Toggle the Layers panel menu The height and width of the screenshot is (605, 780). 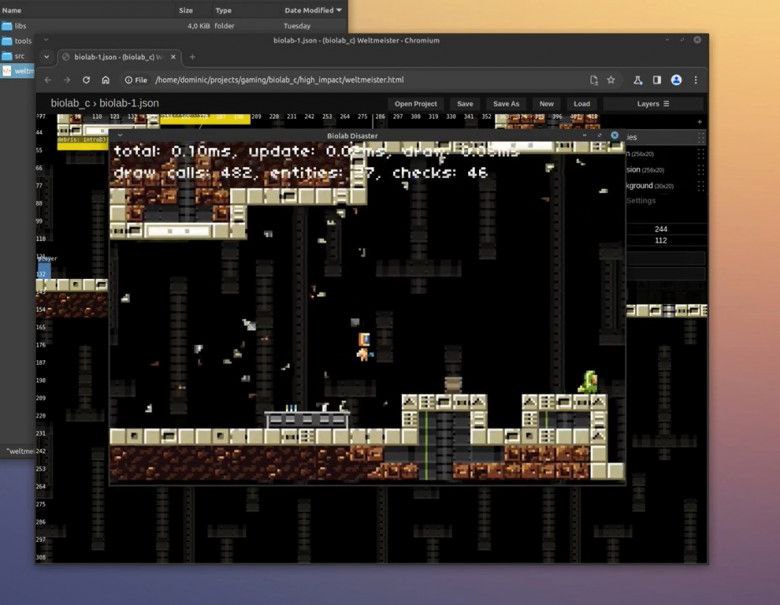coord(653,104)
